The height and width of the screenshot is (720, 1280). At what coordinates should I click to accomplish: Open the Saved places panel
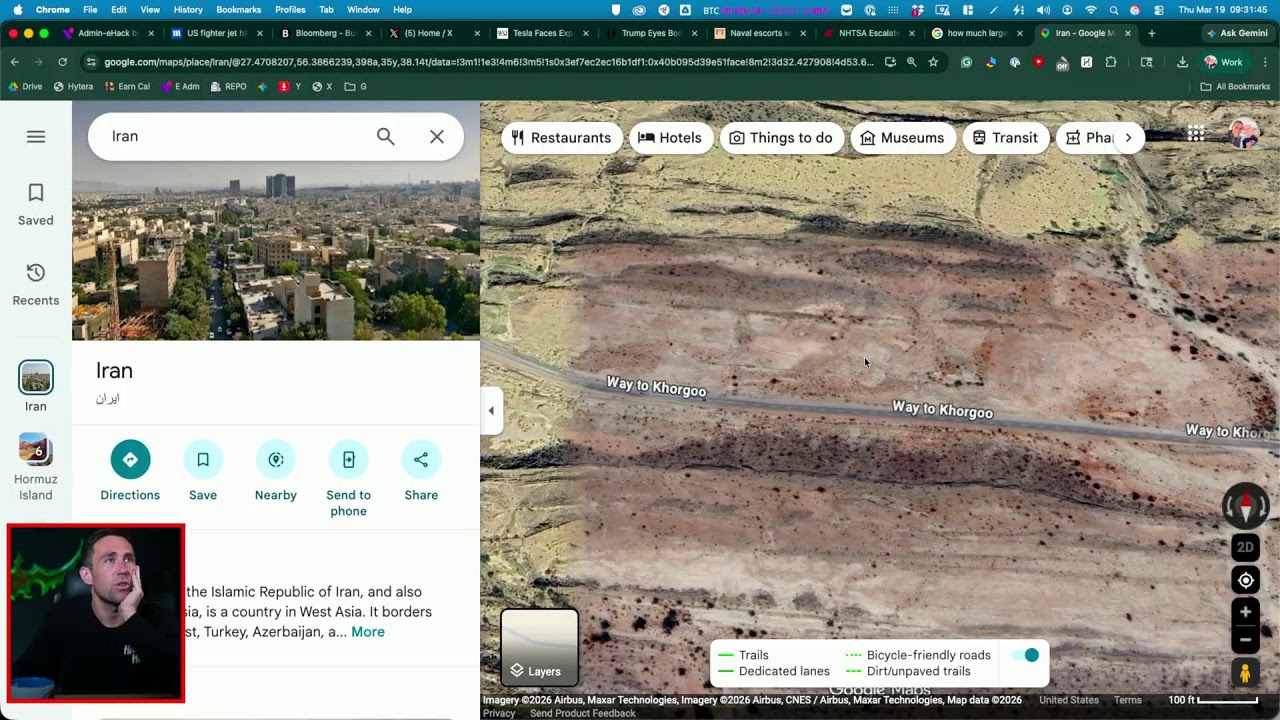point(36,204)
